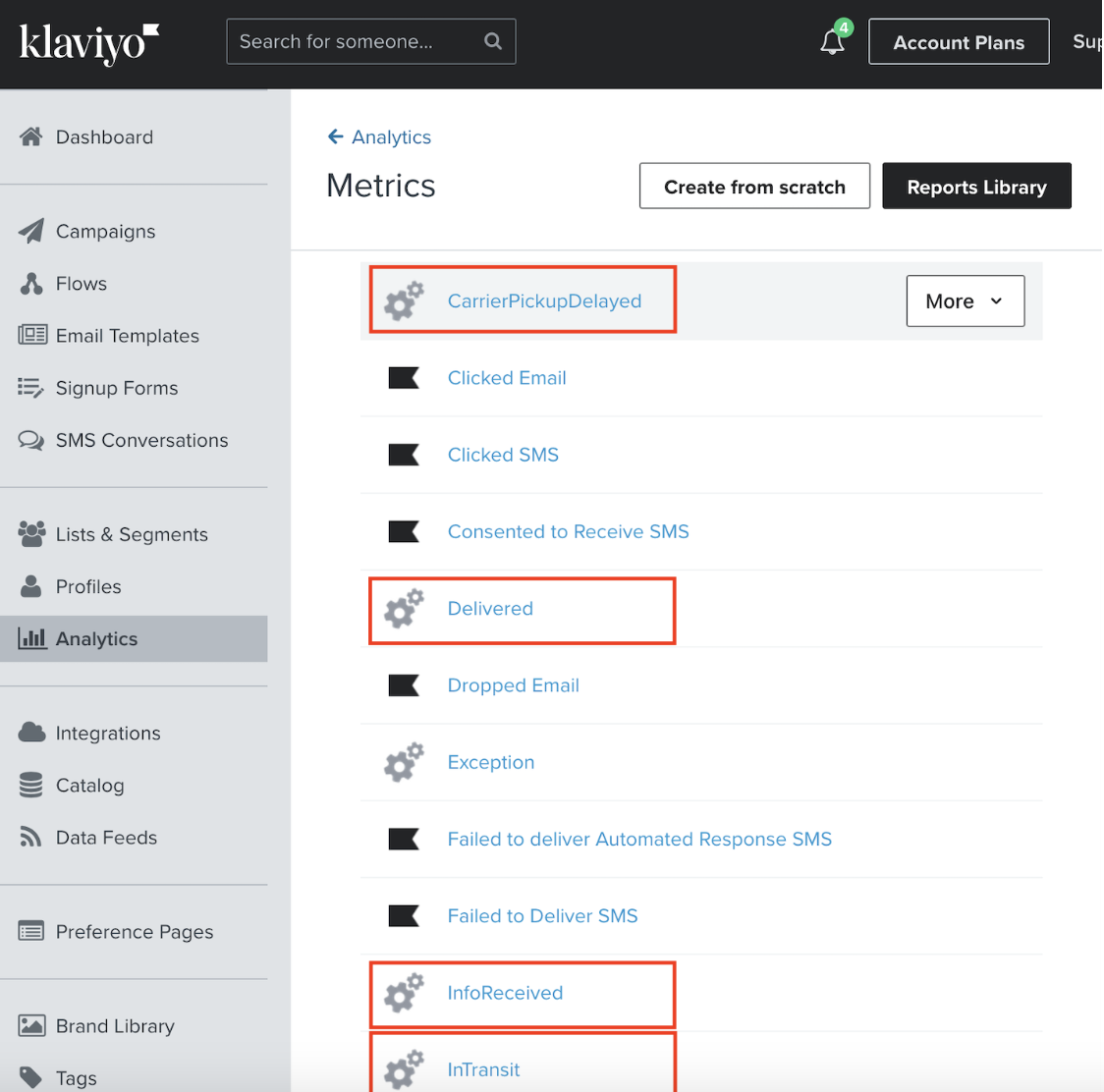1104x1092 pixels.
Task: Open Failed to deliver Automated Response SMS
Action: [639, 839]
